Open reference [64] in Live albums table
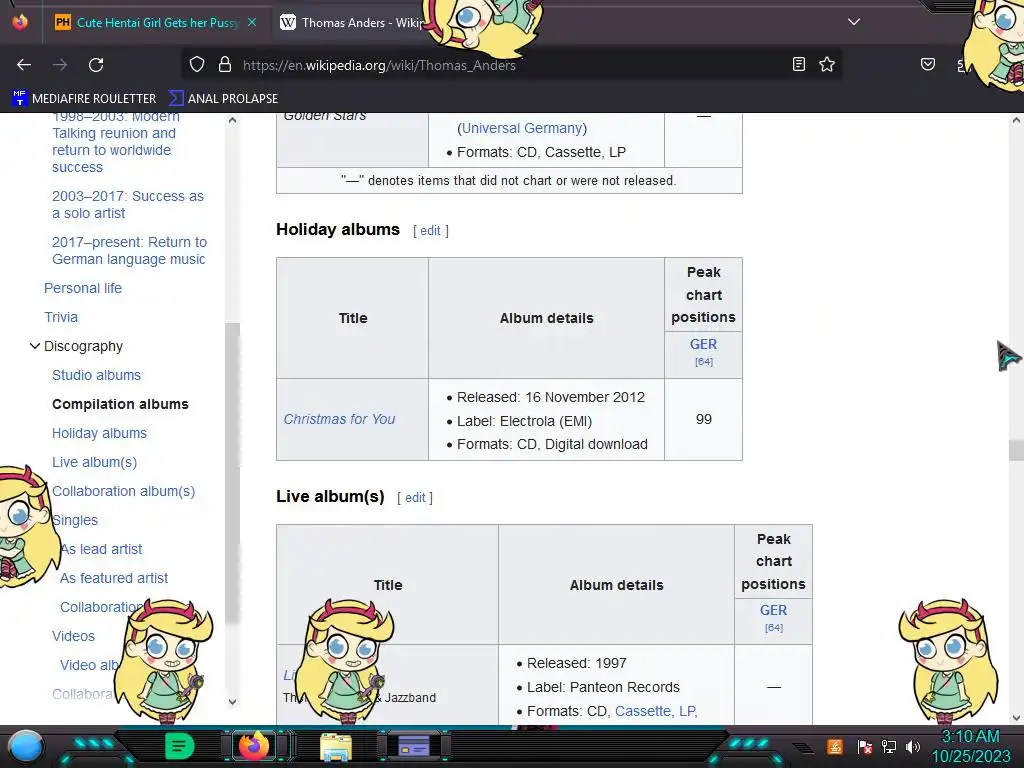Screen dimensions: 1024x768 click(x=774, y=628)
